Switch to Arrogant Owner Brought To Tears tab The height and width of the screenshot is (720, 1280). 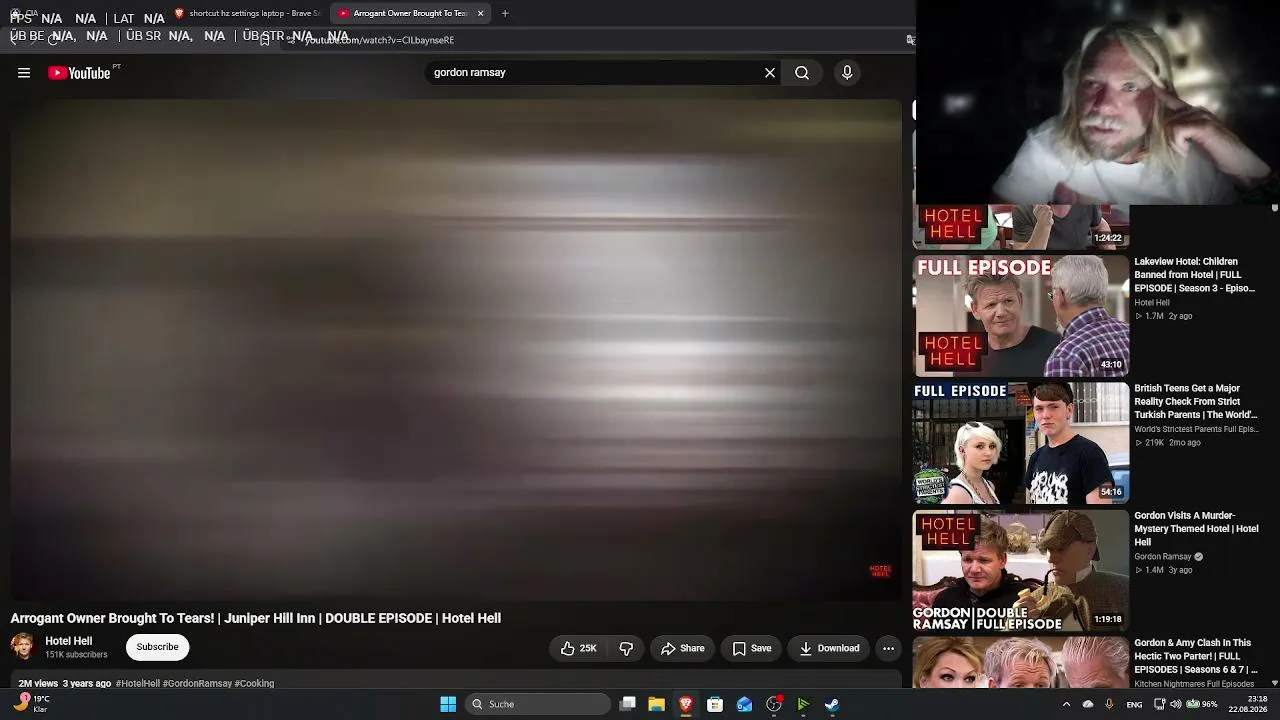pos(410,13)
